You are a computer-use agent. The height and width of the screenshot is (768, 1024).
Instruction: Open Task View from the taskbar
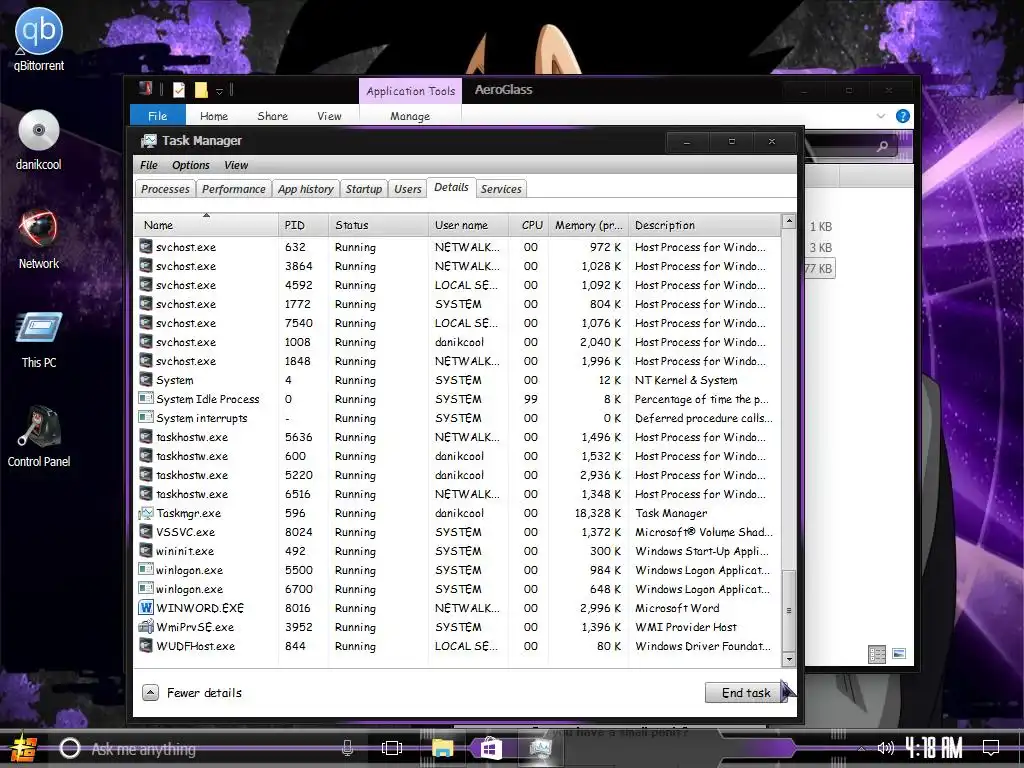tap(392, 748)
